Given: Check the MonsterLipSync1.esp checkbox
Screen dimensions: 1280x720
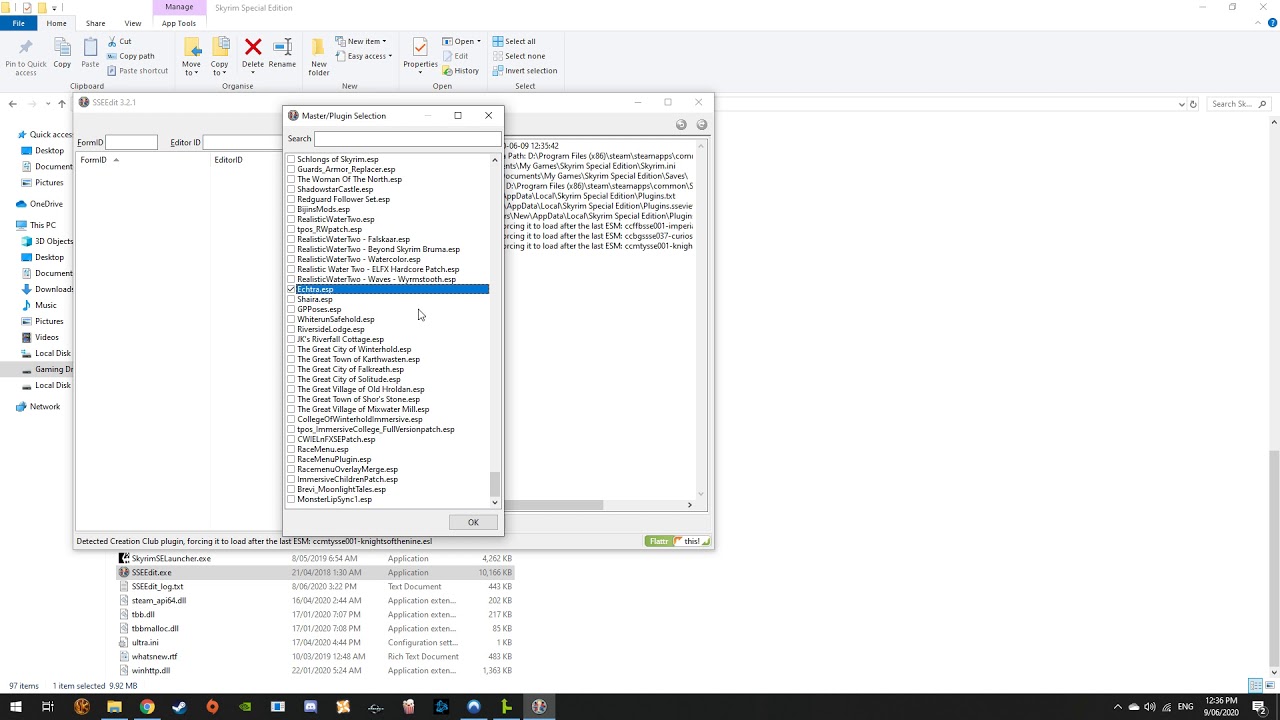Looking at the screenshot, I should 292,499.
